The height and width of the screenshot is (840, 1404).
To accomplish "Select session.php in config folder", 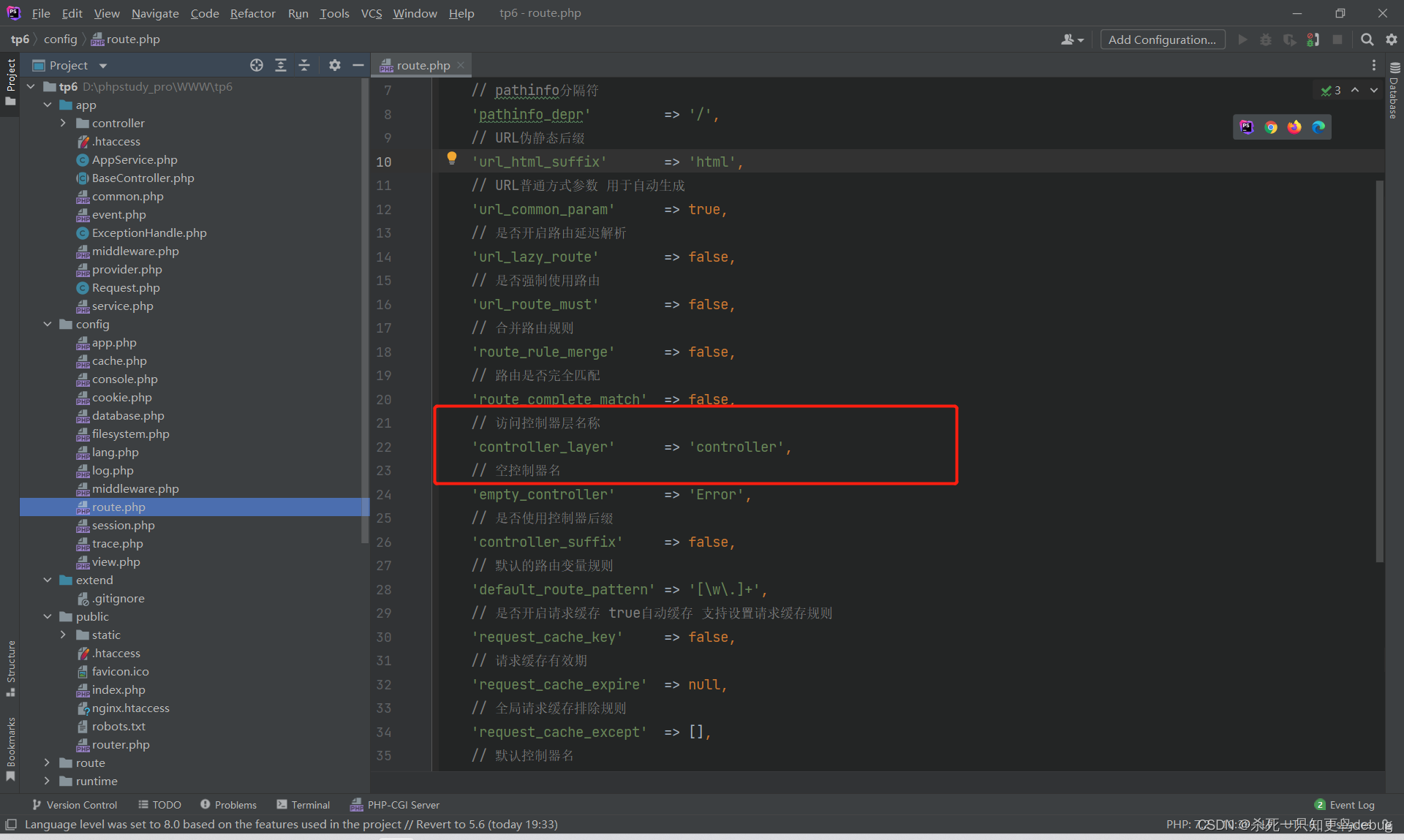I will pos(124,525).
